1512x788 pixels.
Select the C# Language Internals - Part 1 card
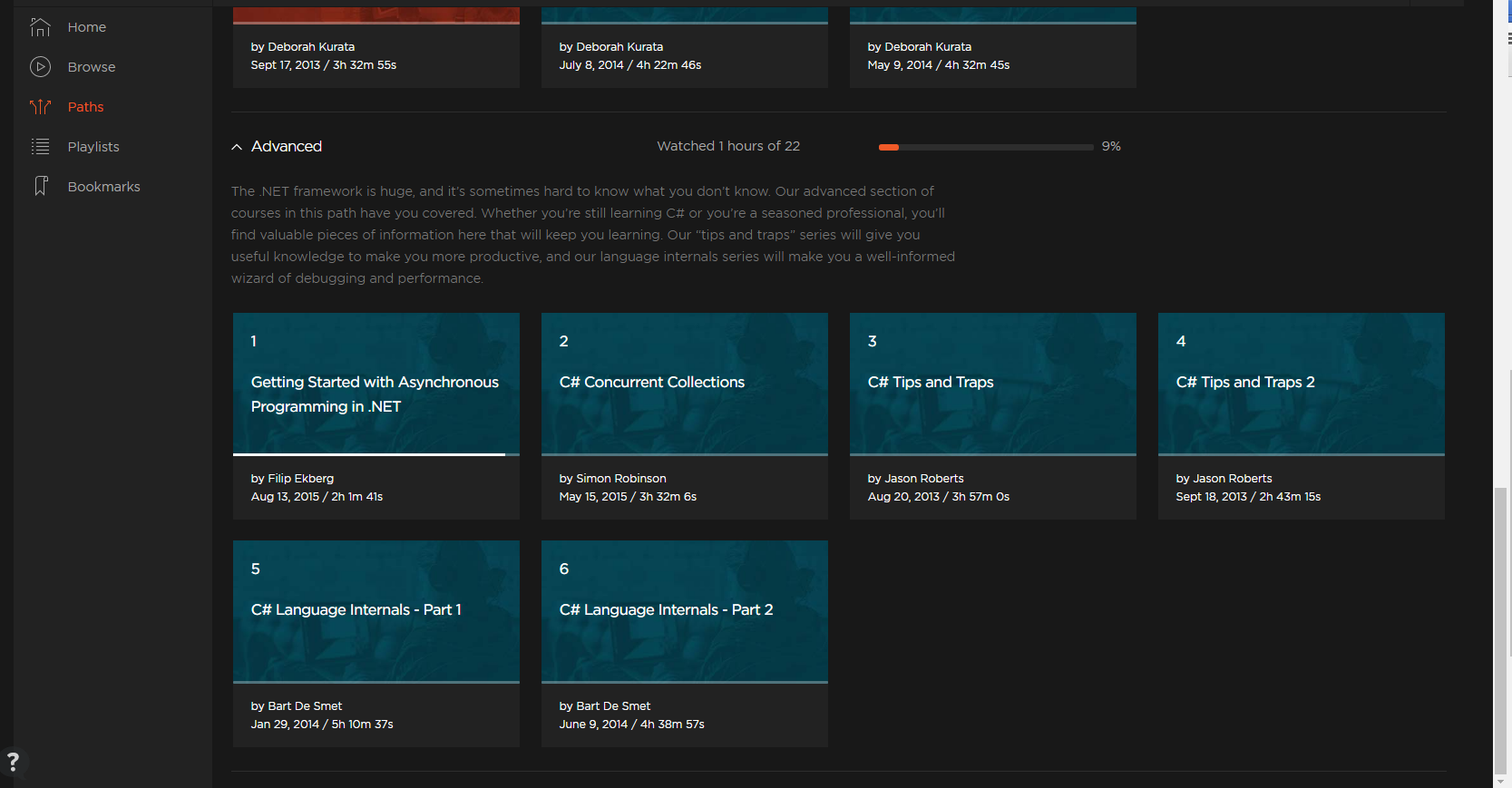click(356, 610)
